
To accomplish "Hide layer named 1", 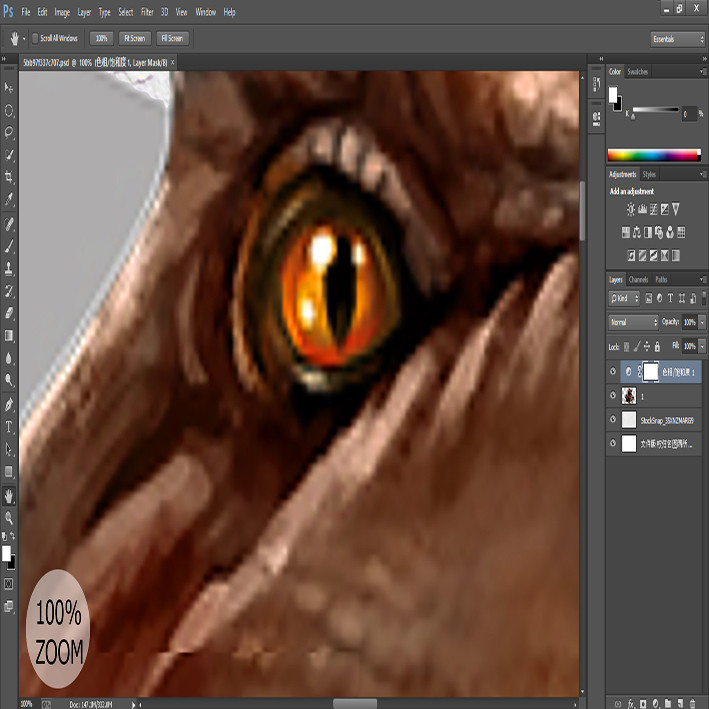I will [x=613, y=395].
